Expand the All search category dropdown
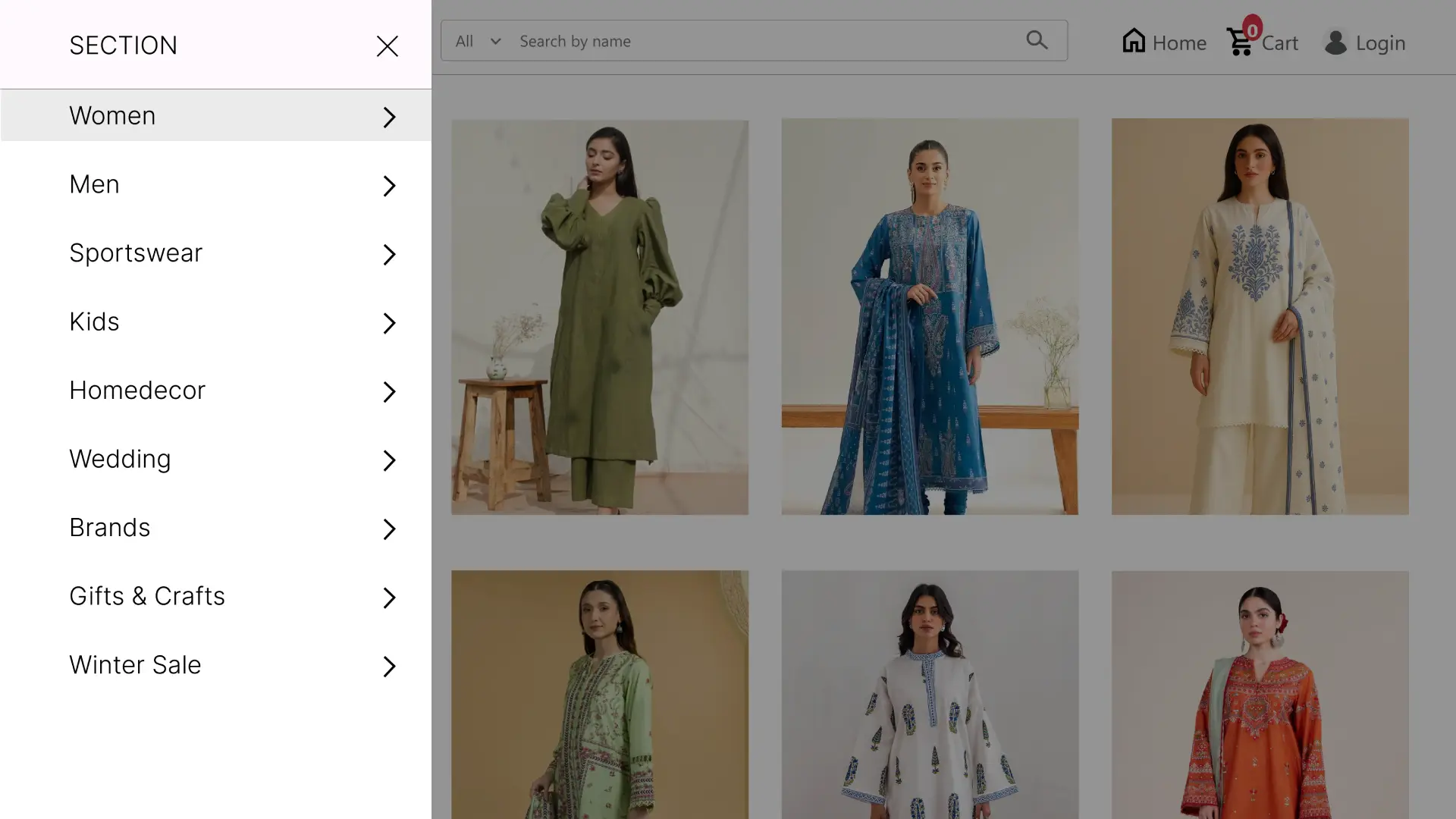 pos(476,41)
